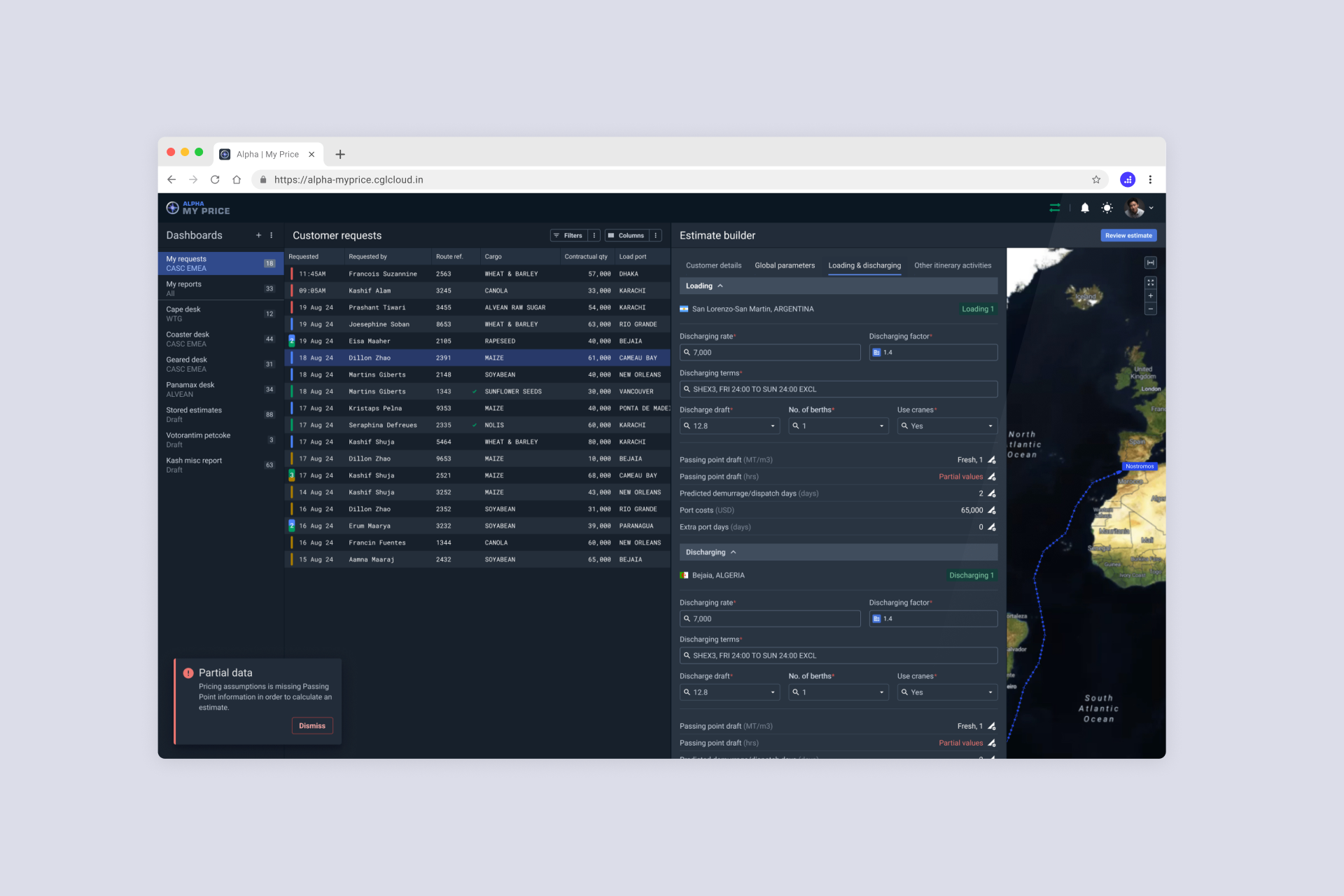
Task: Zoom in on the map
Action: tap(1150, 296)
